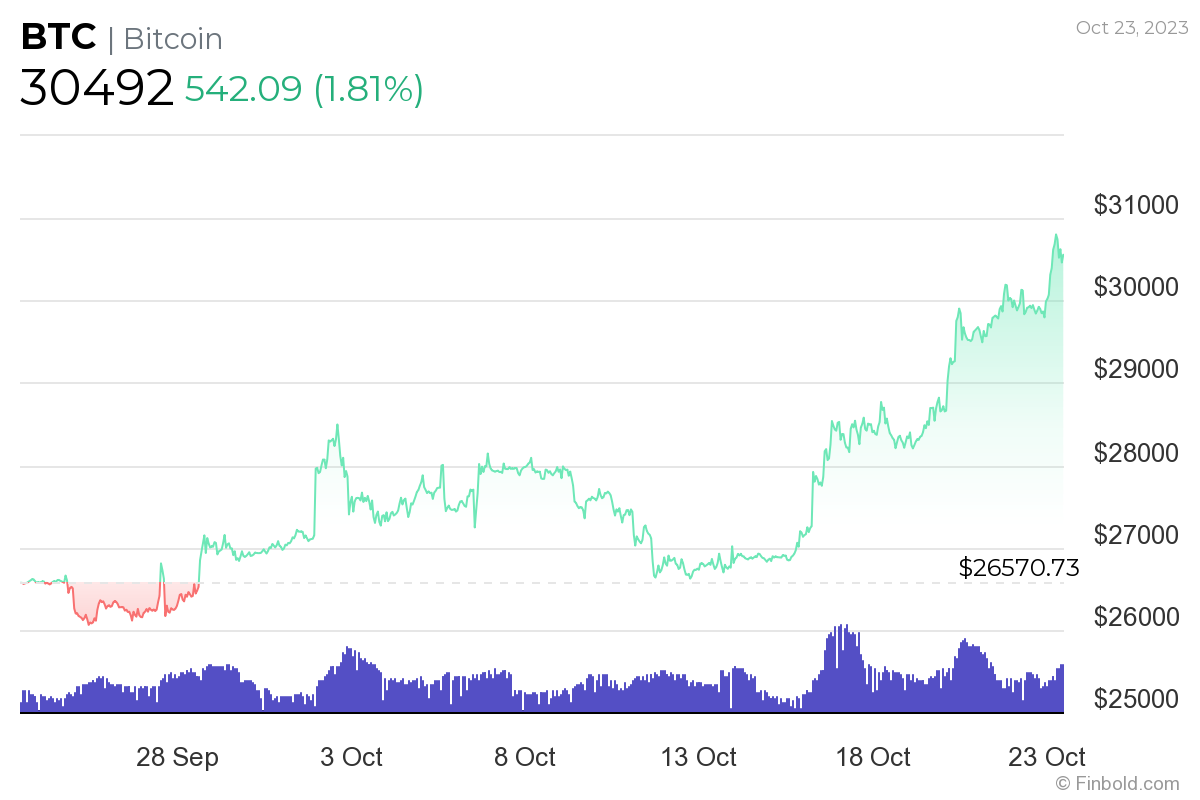Viewport: 1200px width, 800px height.
Task: Click the Oct 23, 2023 date stamp
Action: click(1130, 27)
